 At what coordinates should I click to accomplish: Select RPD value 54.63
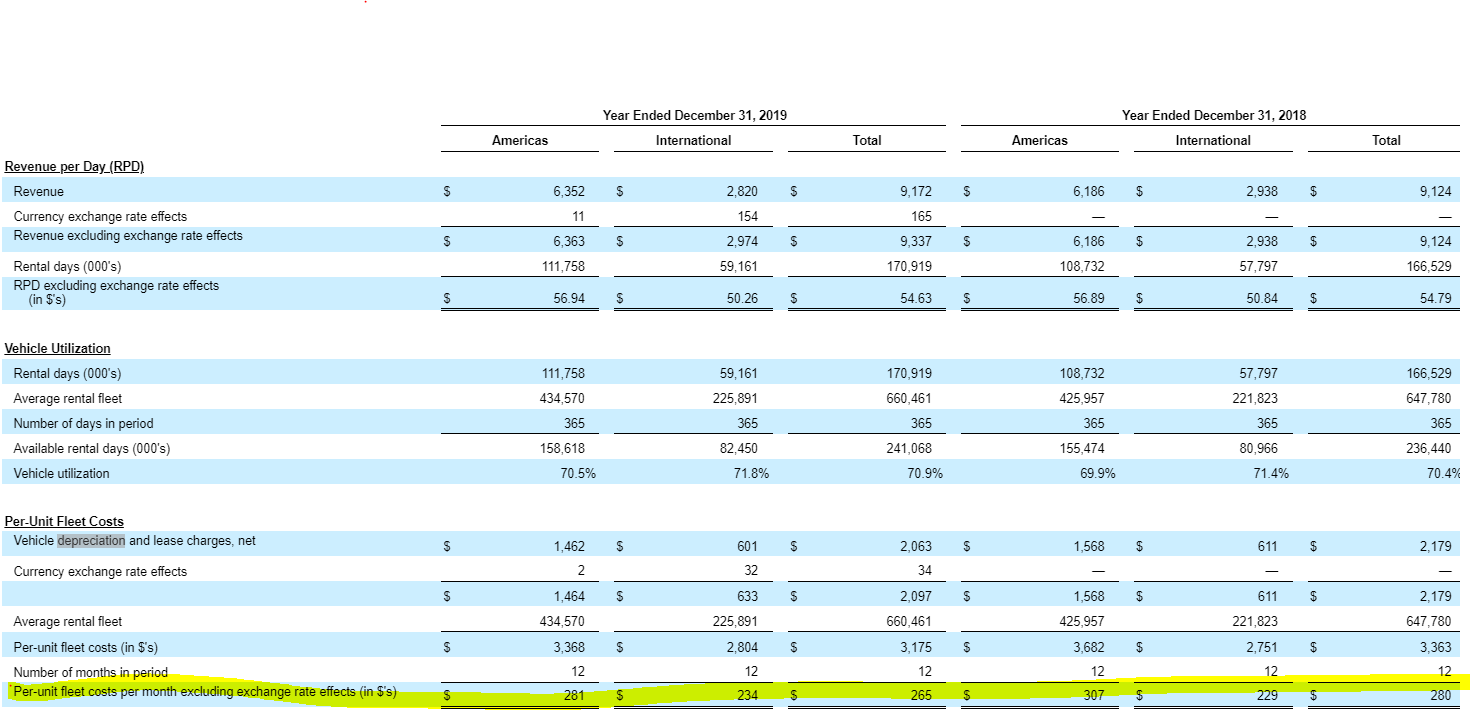[916, 298]
